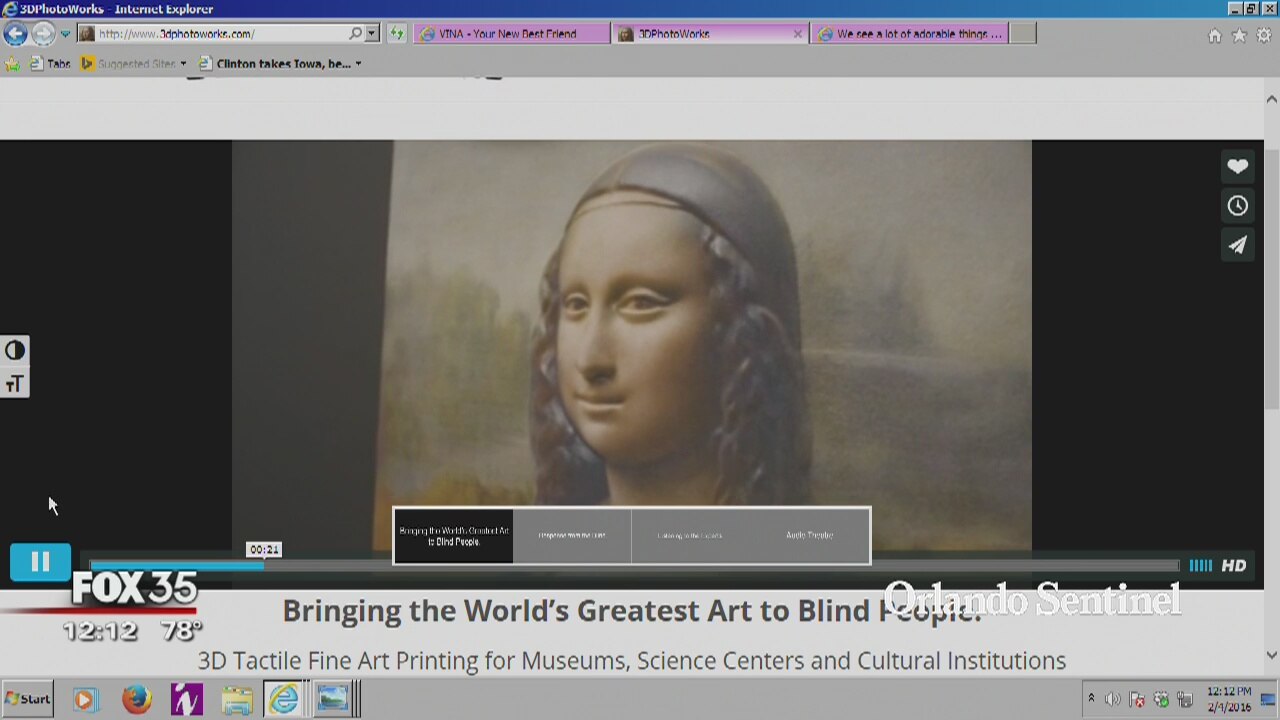Viewport: 1280px width, 720px height.
Task: Seek along the video progress bar
Action: coord(634,565)
